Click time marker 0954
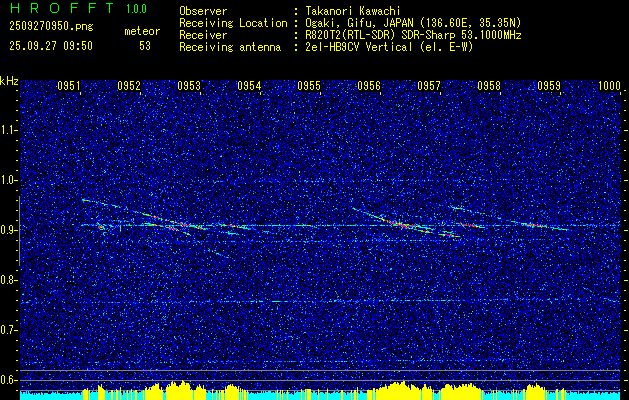Screen dimensions: 629x400 pos(249,85)
